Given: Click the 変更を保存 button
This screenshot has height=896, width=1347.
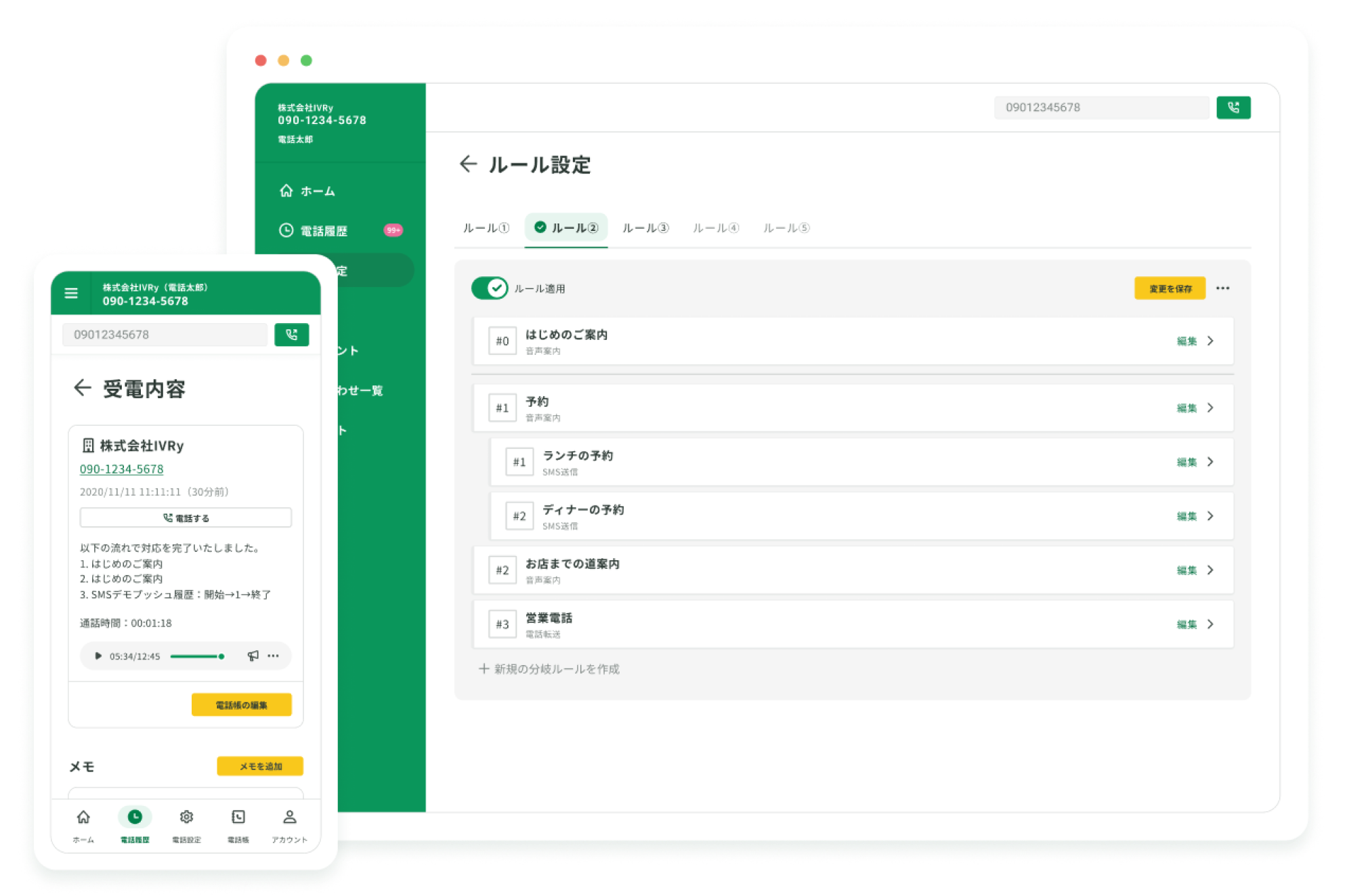Looking at the screenshot, I should 1169,288.
